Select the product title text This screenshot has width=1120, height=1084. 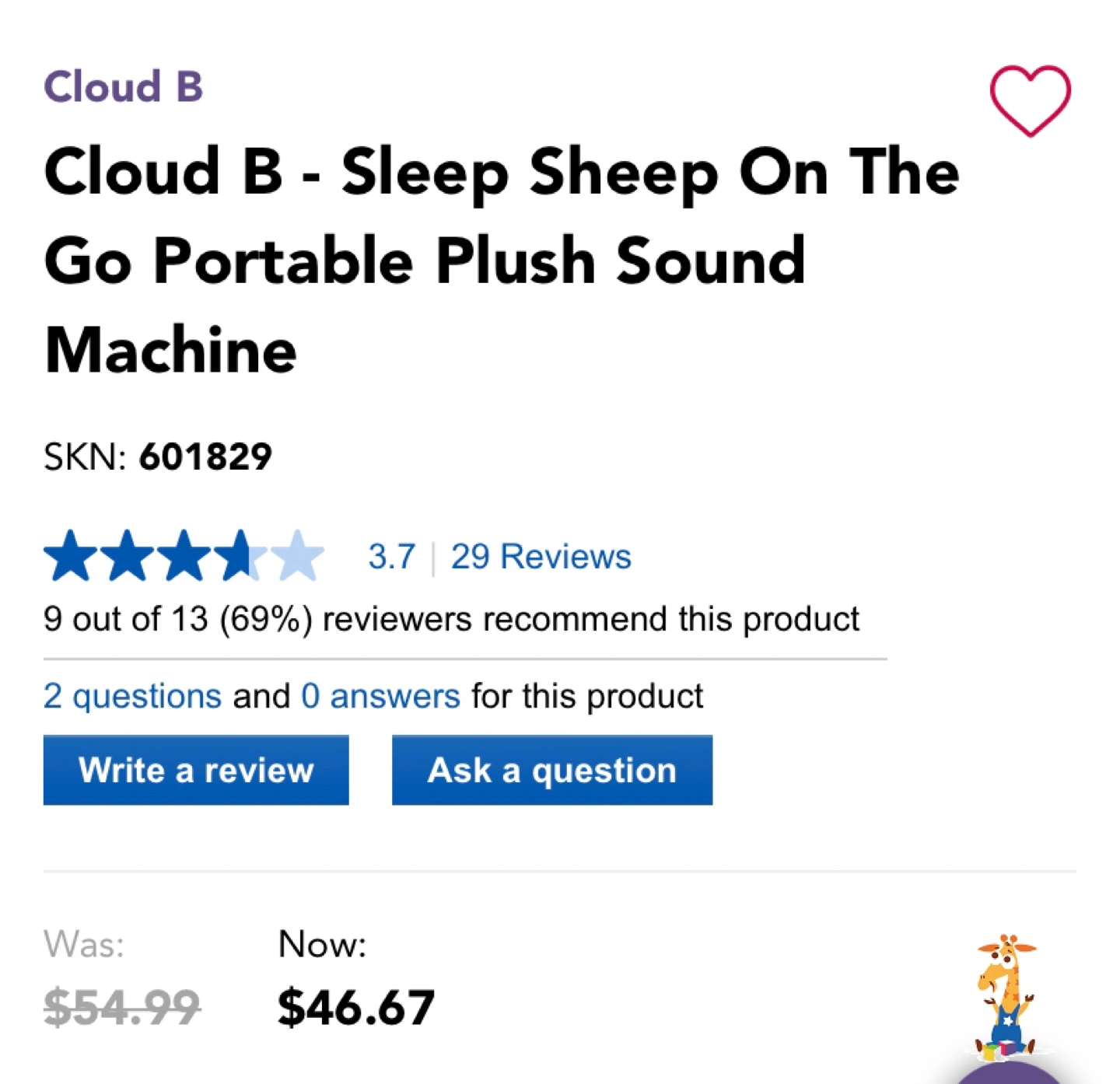click(x=502, y=261)
